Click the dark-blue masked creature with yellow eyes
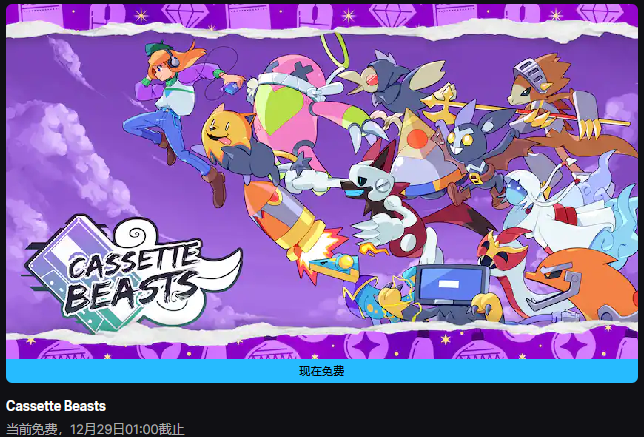Screen dimensions: 644x437 click(x=470, y=140)
